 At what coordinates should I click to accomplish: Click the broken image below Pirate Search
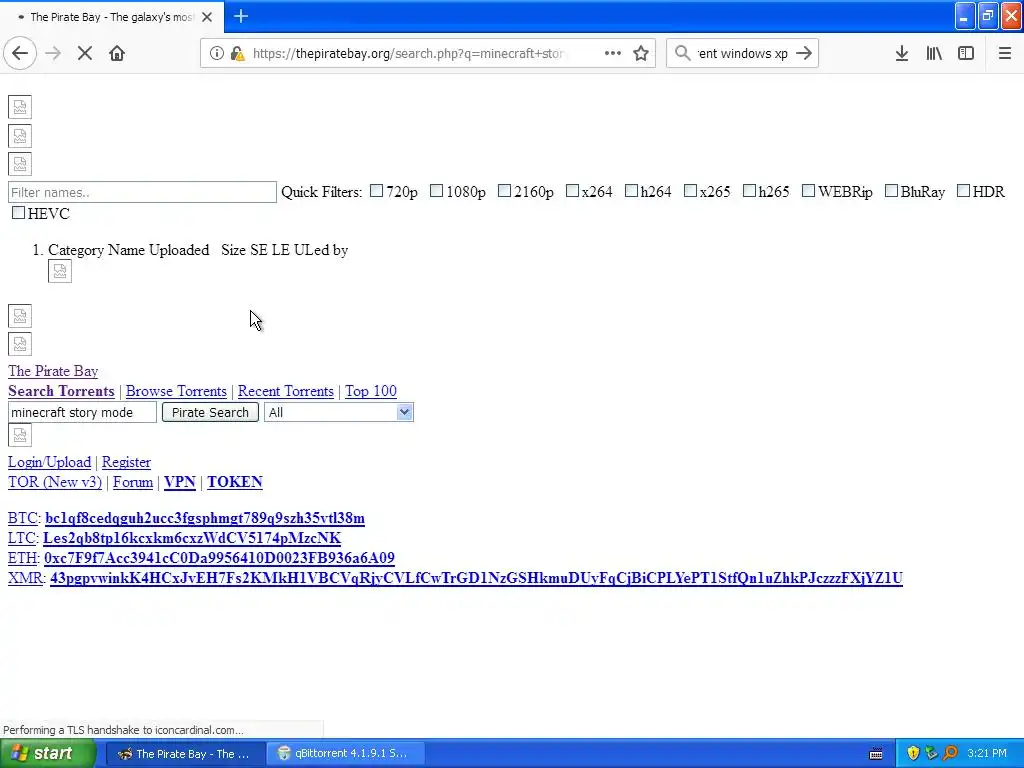(20, 435)
